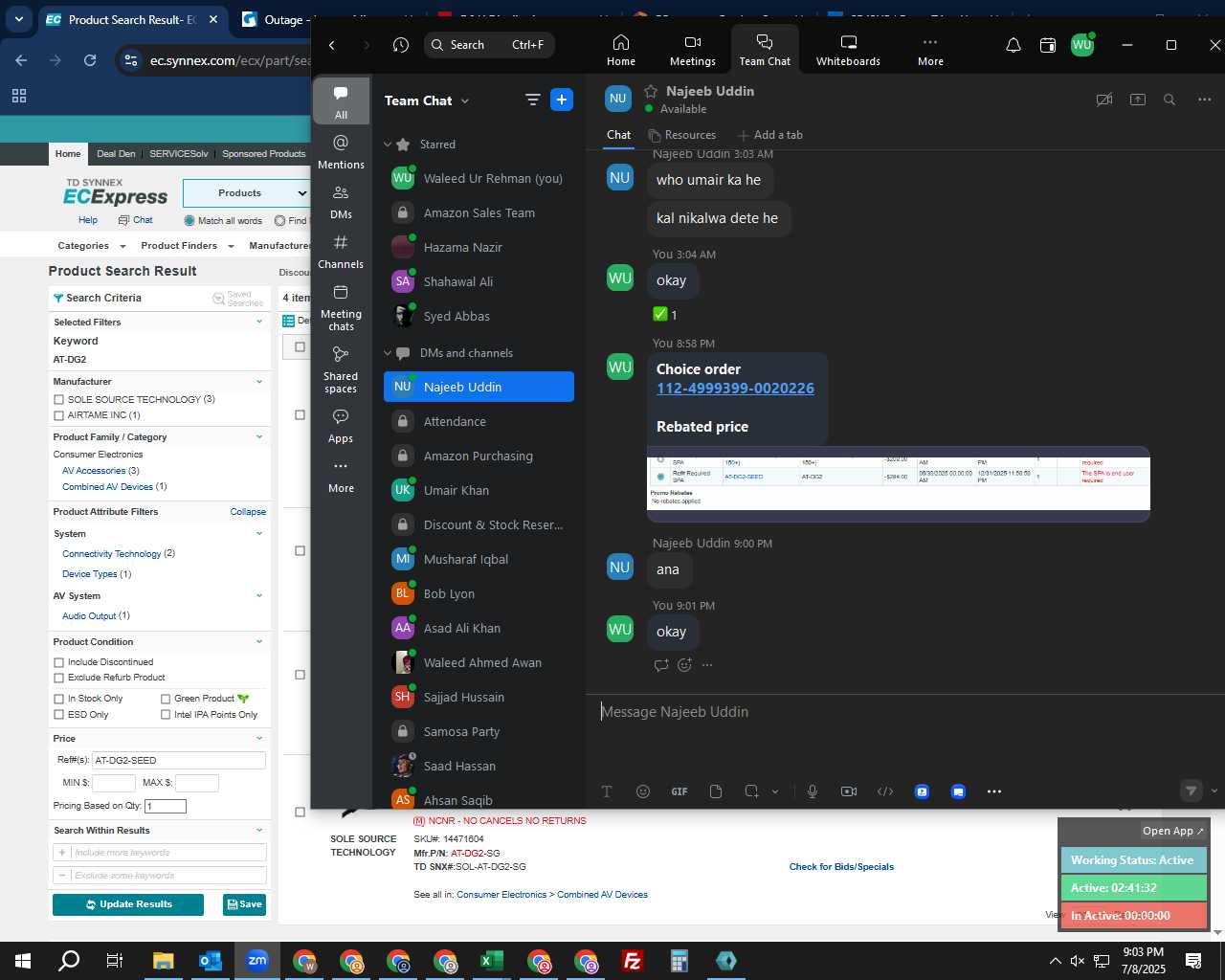Open Channels in Zoom sidebar
The width and height of the screenshot is (1225, 980).
click(x=341, y=251)
